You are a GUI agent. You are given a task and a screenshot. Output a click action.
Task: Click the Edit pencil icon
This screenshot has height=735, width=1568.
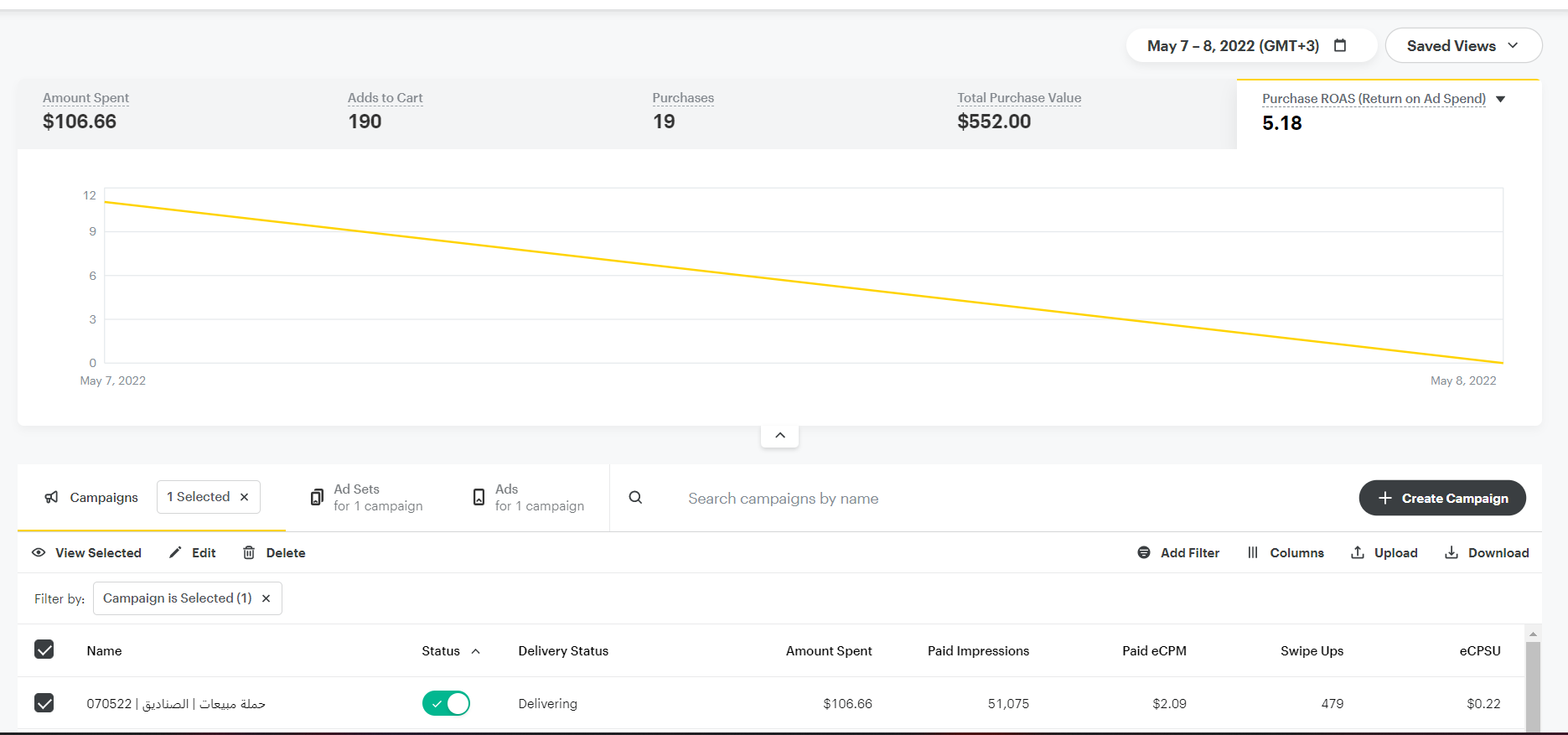(175, 552)
